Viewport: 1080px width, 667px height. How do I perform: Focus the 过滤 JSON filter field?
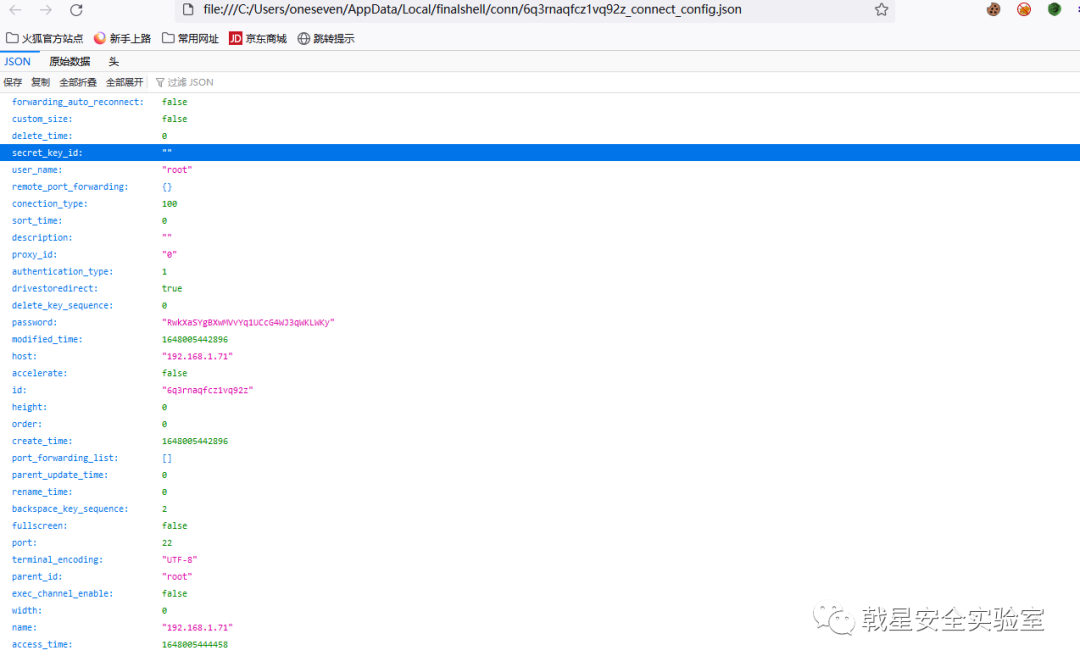[x=190, y=82]
